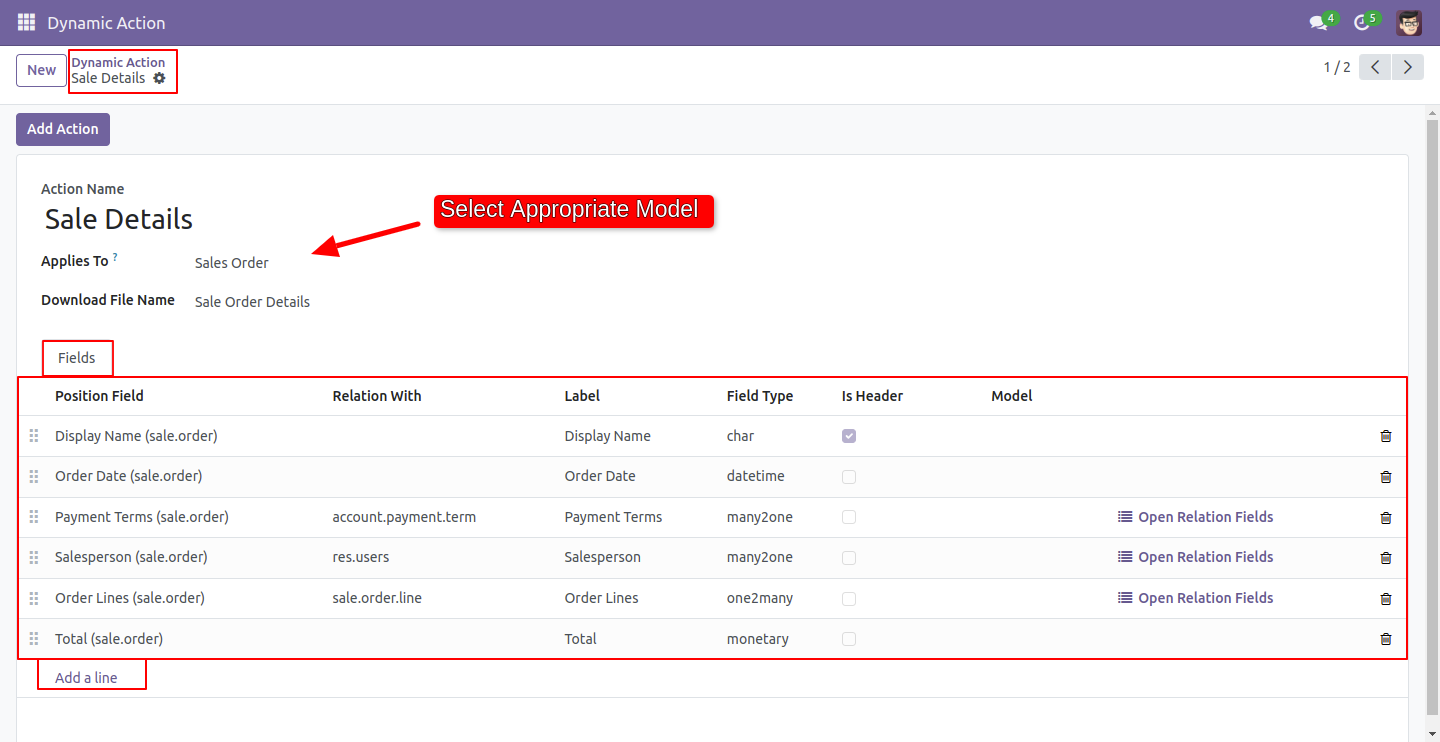
Task: Sort by Position Field column header
Action: pos(99,396)
